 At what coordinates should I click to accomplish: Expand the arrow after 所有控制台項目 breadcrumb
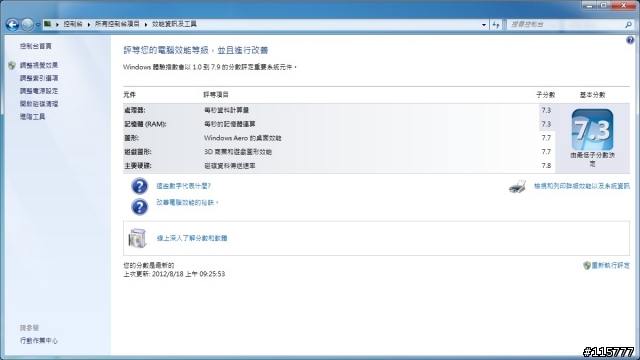[x=146, y=24]
